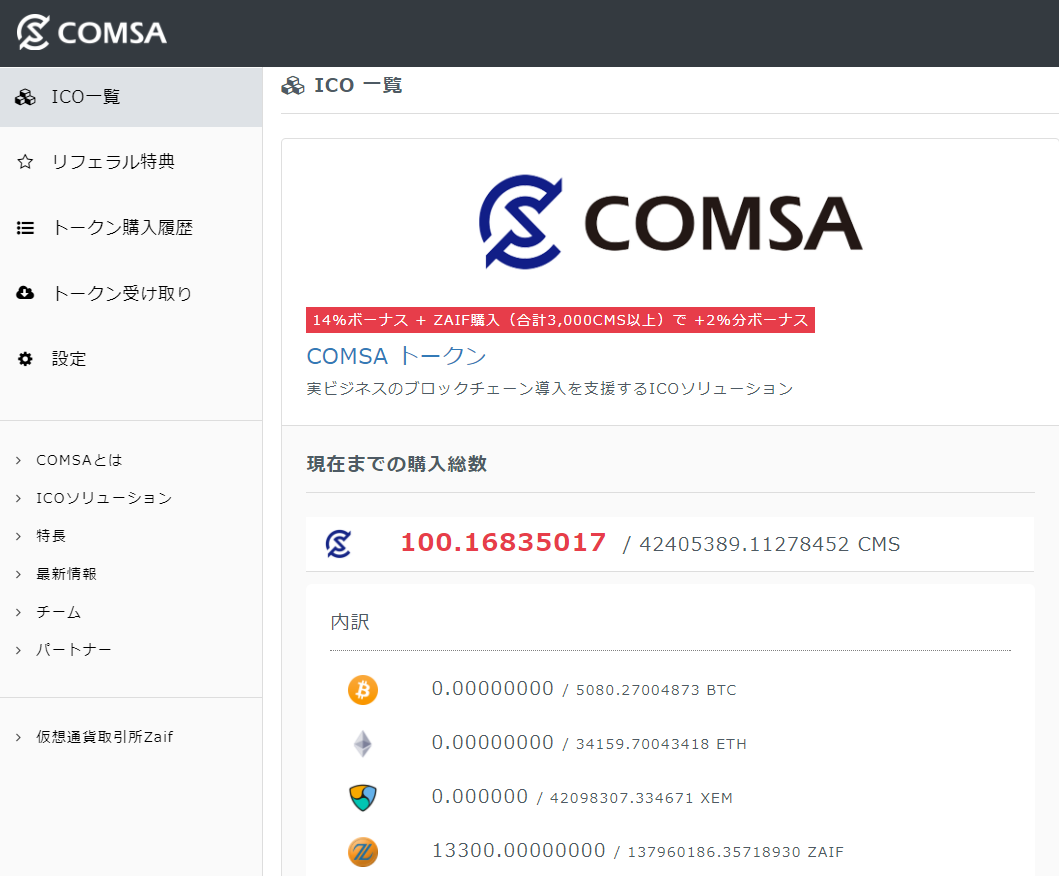Click the Bitcoin currency icon
The width and height of the screenshot is (1059, 876).
click(363, 689)
